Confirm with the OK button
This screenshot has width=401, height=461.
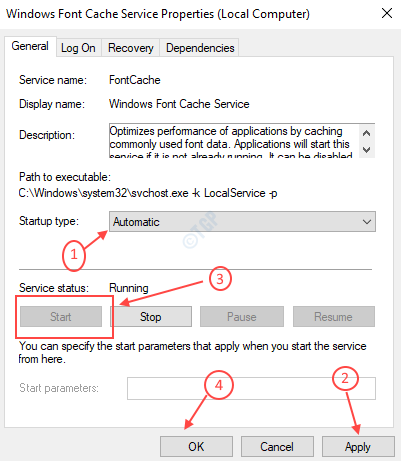[196, 447]
